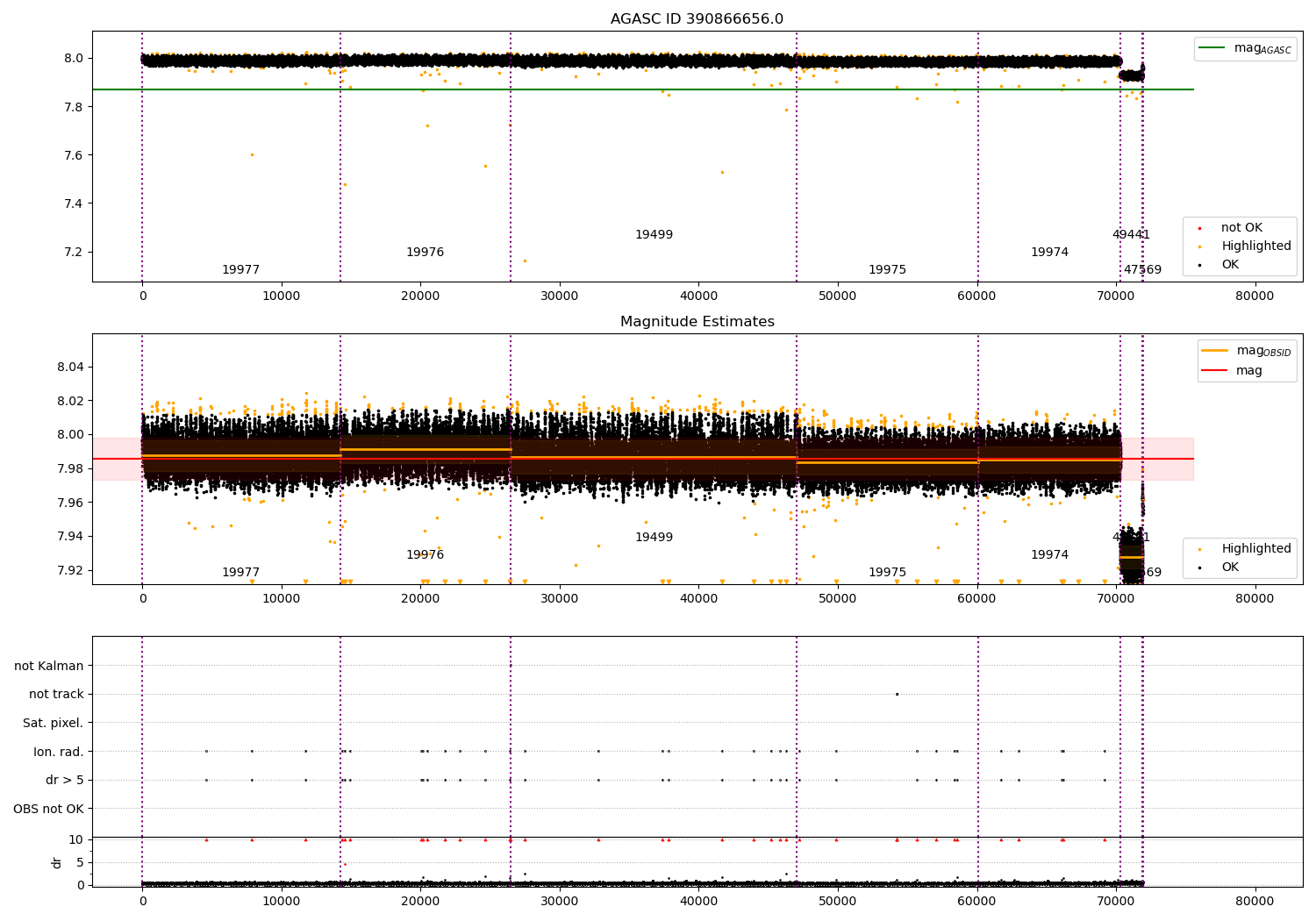
Task: Click x-axis tick 30000 on middle plot
Action: tap(560, 599)
